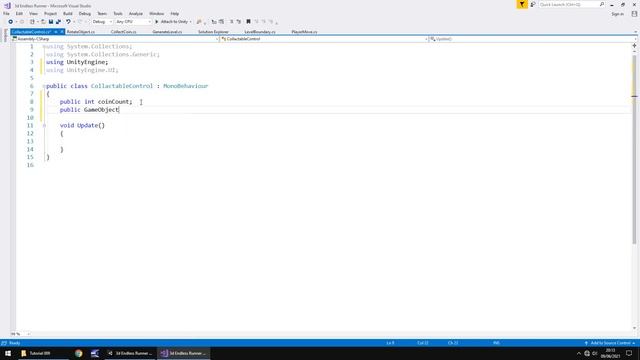The height and width of the screenshot is (360, 640).
Task: Open the Windows Start menu
Action: 8,353
